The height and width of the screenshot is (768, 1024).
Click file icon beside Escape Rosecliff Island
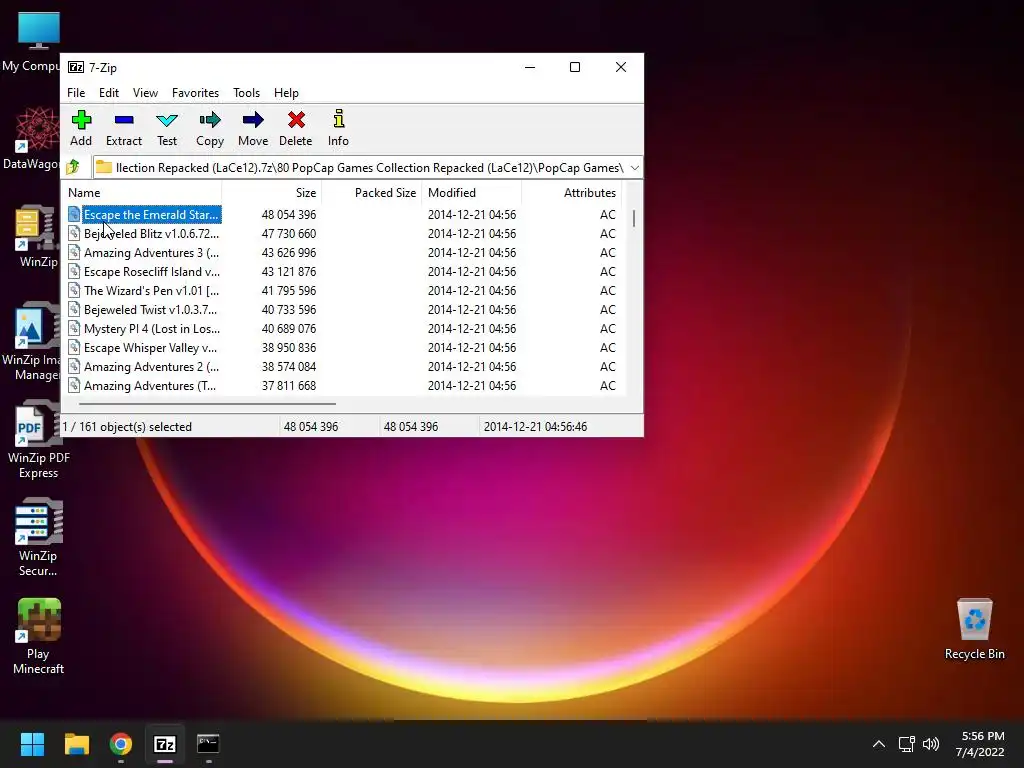pos(74,272)
